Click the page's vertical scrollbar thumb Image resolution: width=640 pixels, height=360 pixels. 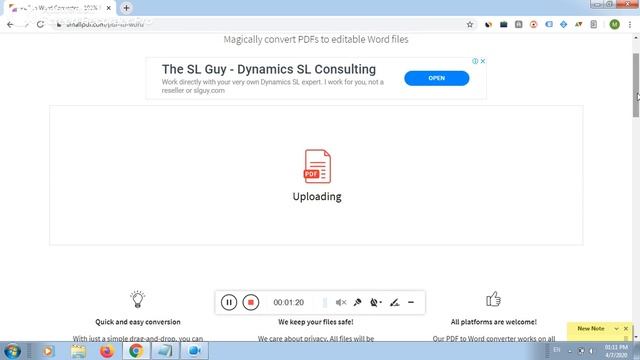coord(636,85)
